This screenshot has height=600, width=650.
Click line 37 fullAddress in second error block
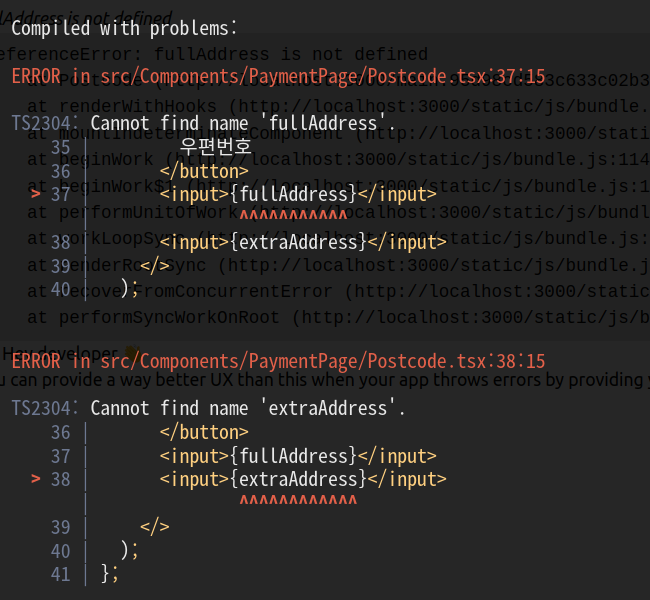pos(298,456)
